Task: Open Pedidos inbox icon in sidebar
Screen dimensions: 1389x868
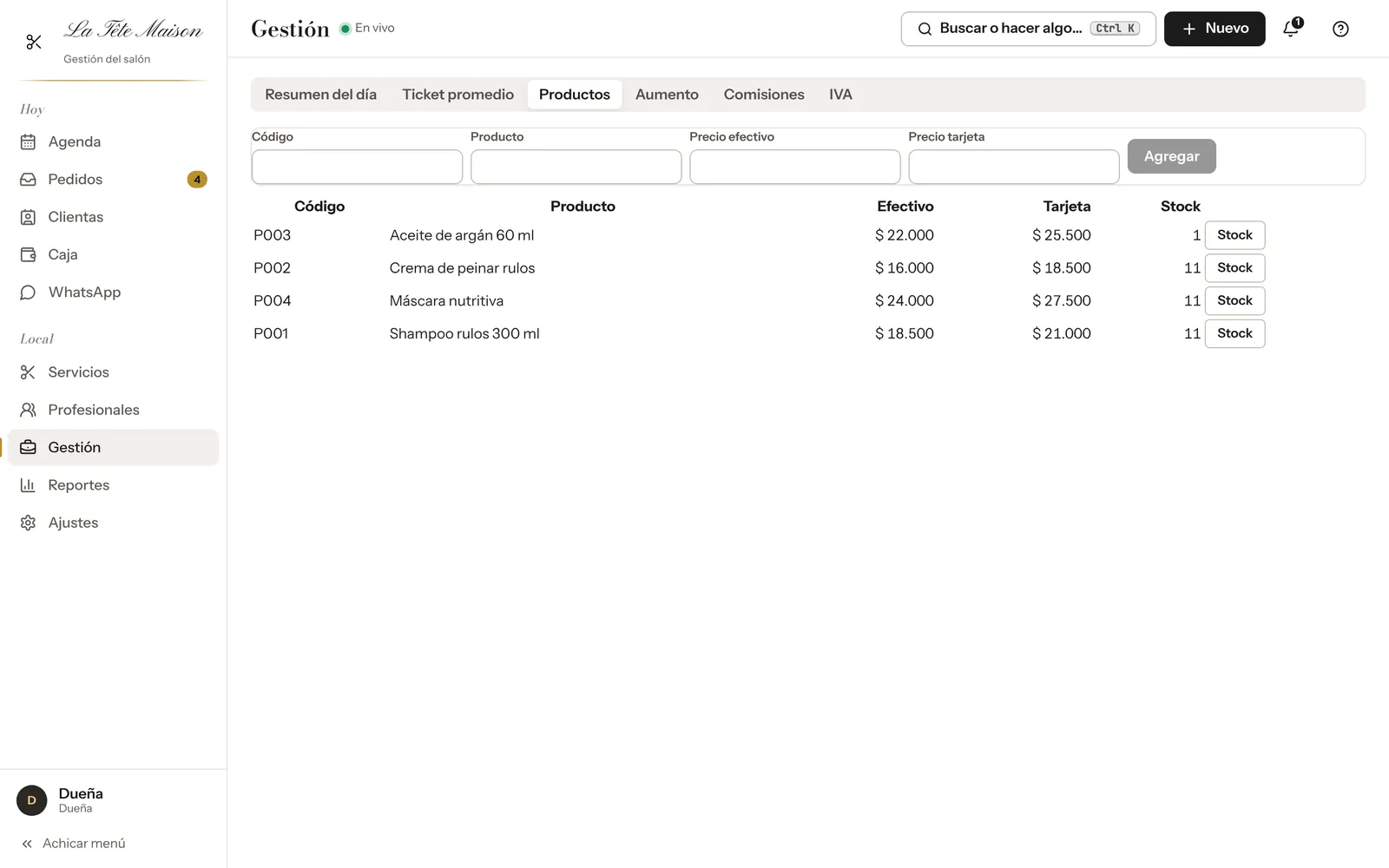Action: tap(28, 180)
